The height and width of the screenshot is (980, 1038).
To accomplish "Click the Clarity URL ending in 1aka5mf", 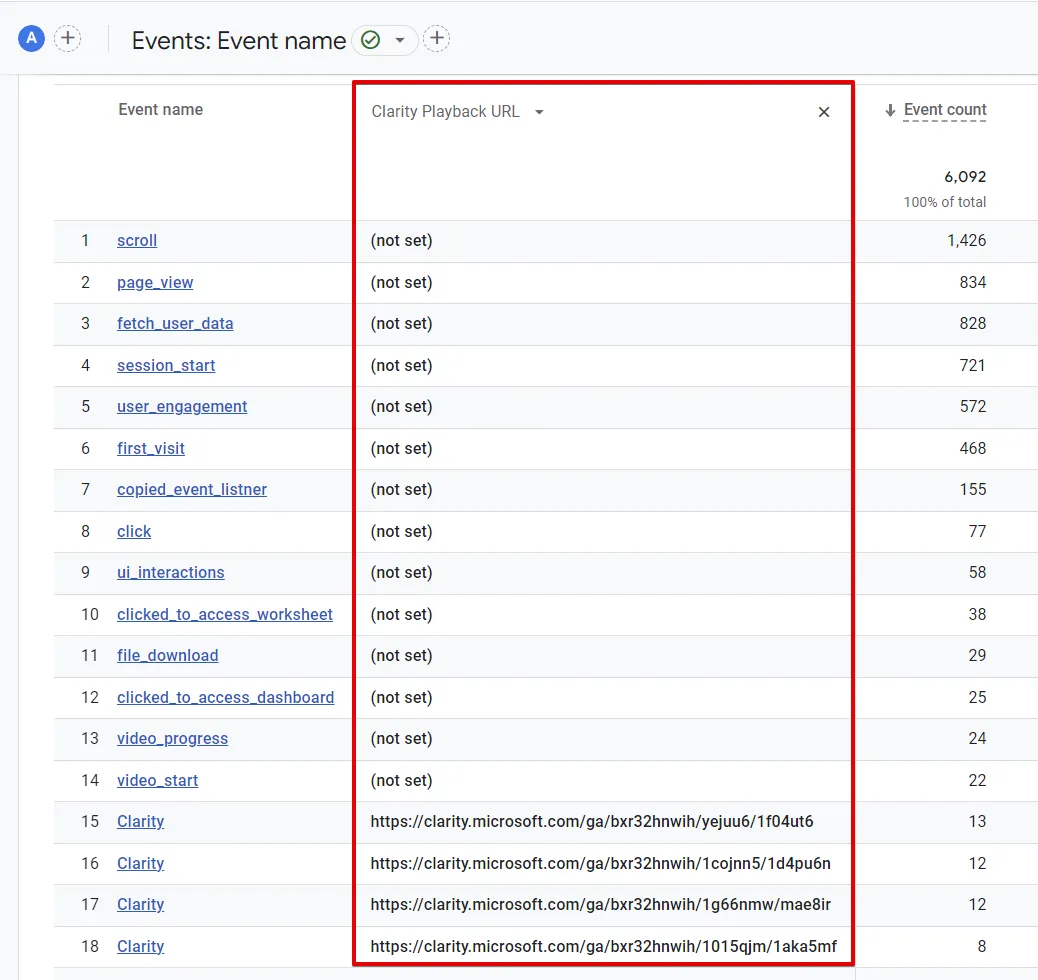I will tap(603, 946).
